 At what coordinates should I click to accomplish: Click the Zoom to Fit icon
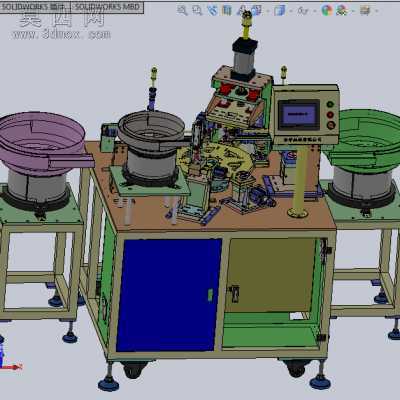click(x=182, y=10)
